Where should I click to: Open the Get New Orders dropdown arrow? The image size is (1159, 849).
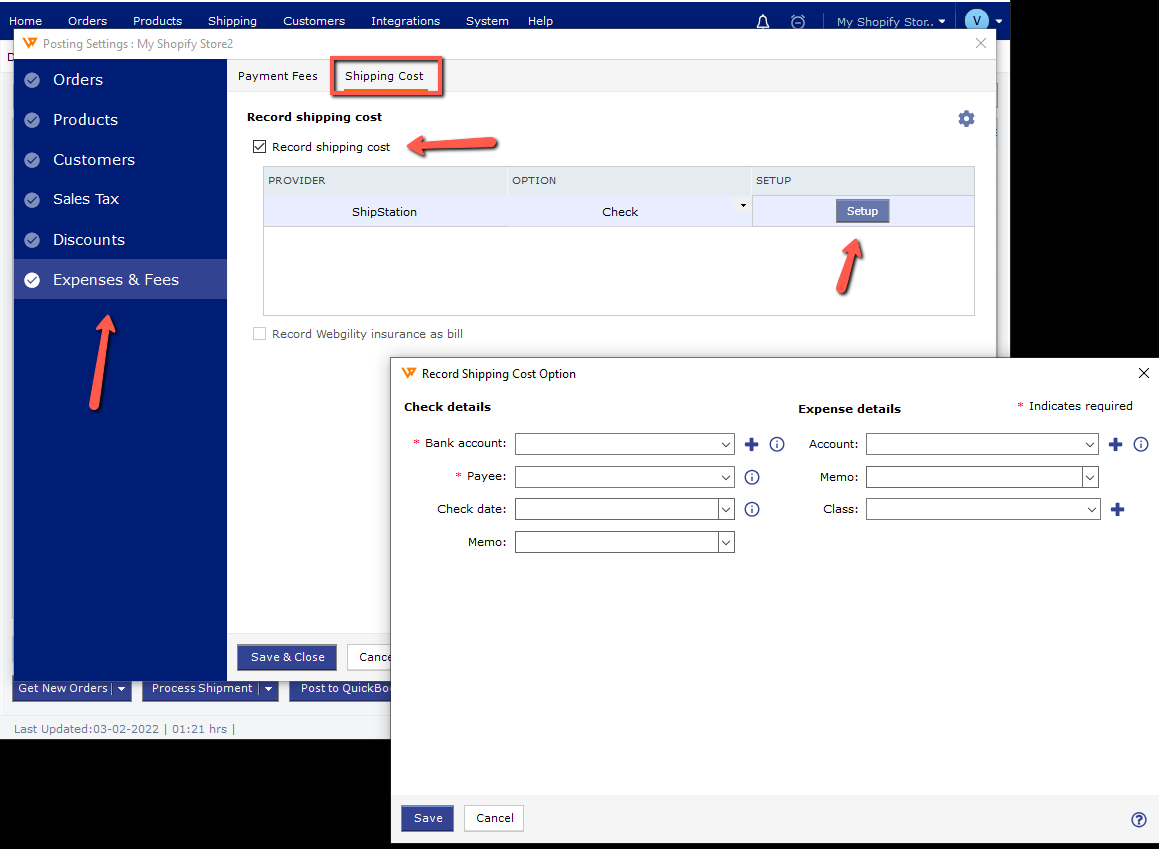click(122, 689)
